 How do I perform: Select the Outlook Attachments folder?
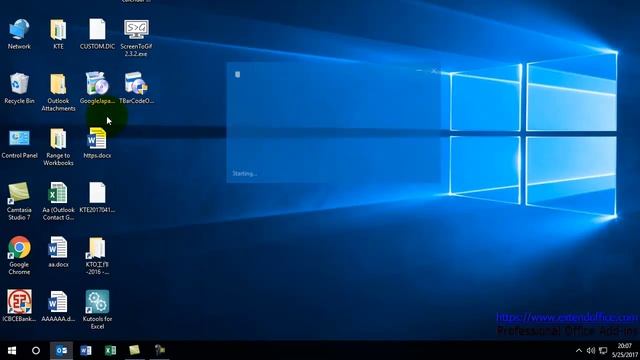pos(58,92)
